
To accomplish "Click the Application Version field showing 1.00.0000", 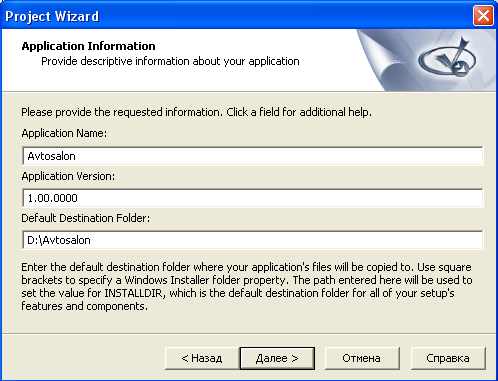I will 253,198.
